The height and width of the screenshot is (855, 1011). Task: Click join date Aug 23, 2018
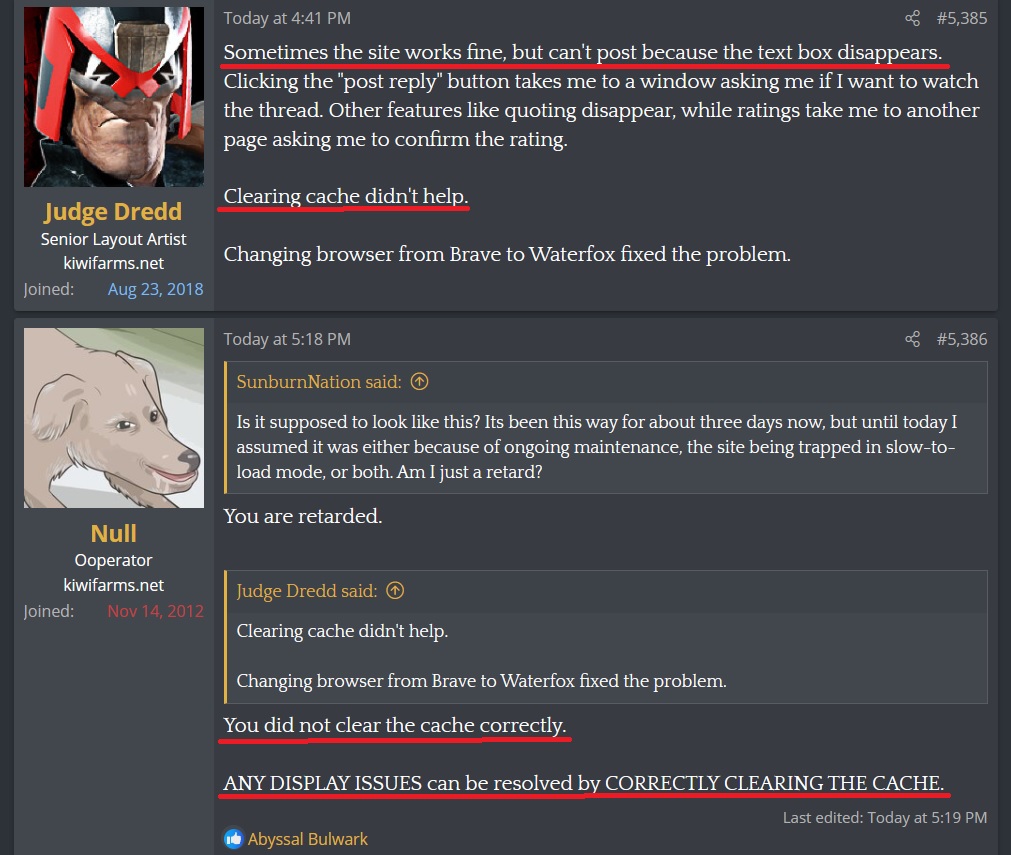pos(155,289)
